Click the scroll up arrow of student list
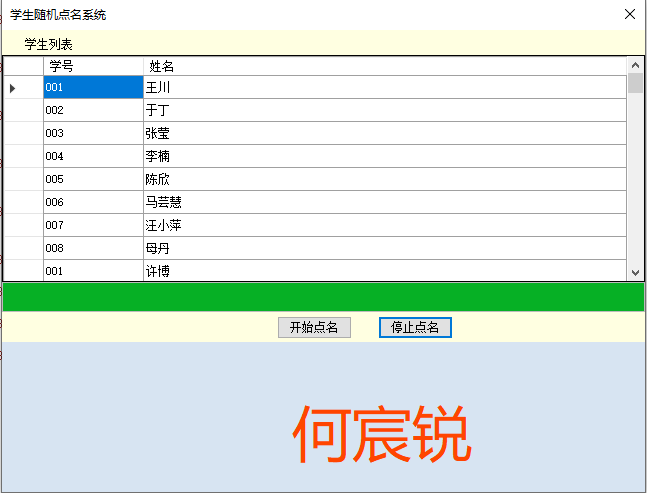The width and height of the screenshot is (647, 493). pyautogui.click(x=635, y=65)
